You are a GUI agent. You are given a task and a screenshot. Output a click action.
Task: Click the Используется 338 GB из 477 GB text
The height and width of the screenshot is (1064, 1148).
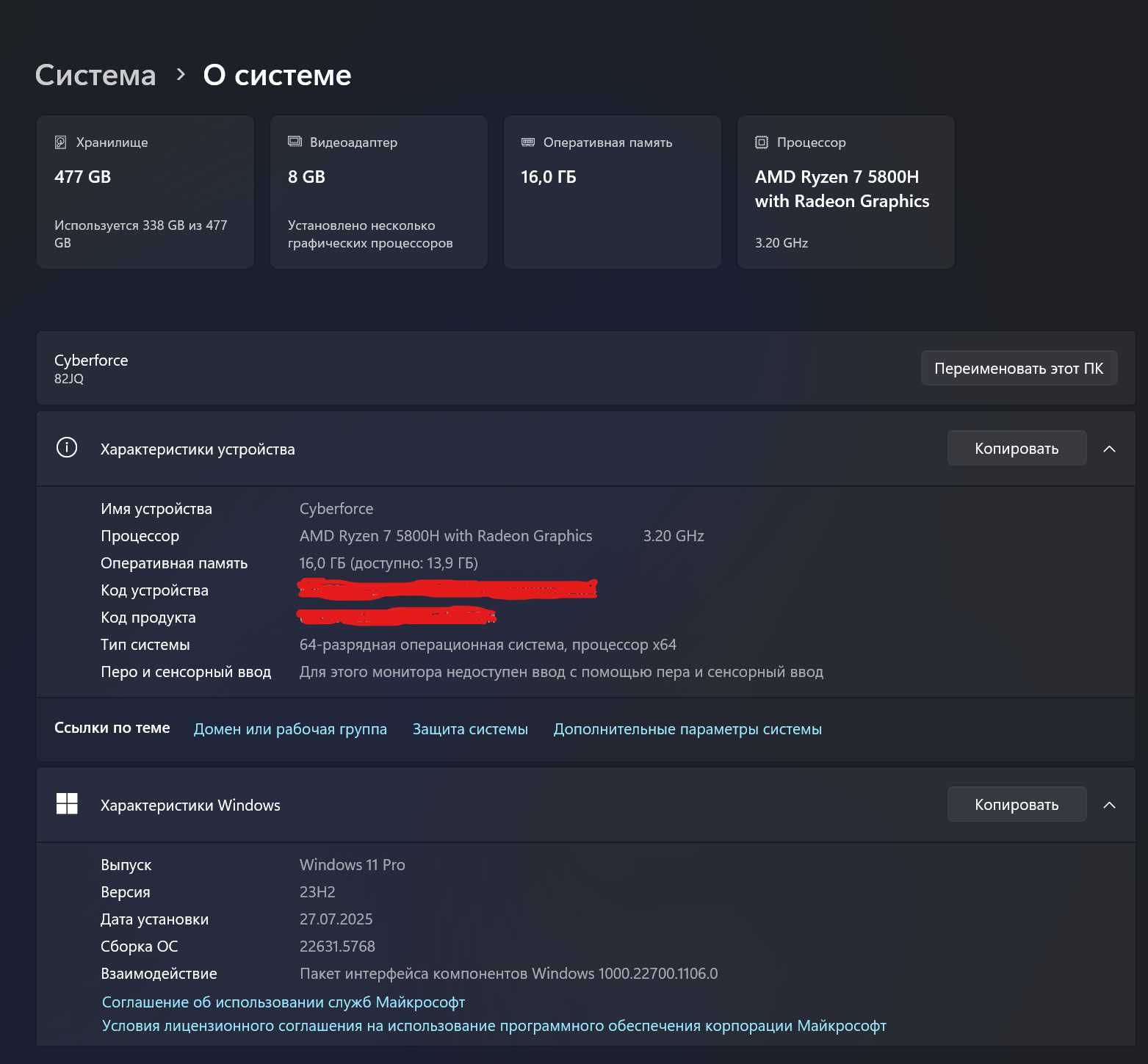coord(141,234)
